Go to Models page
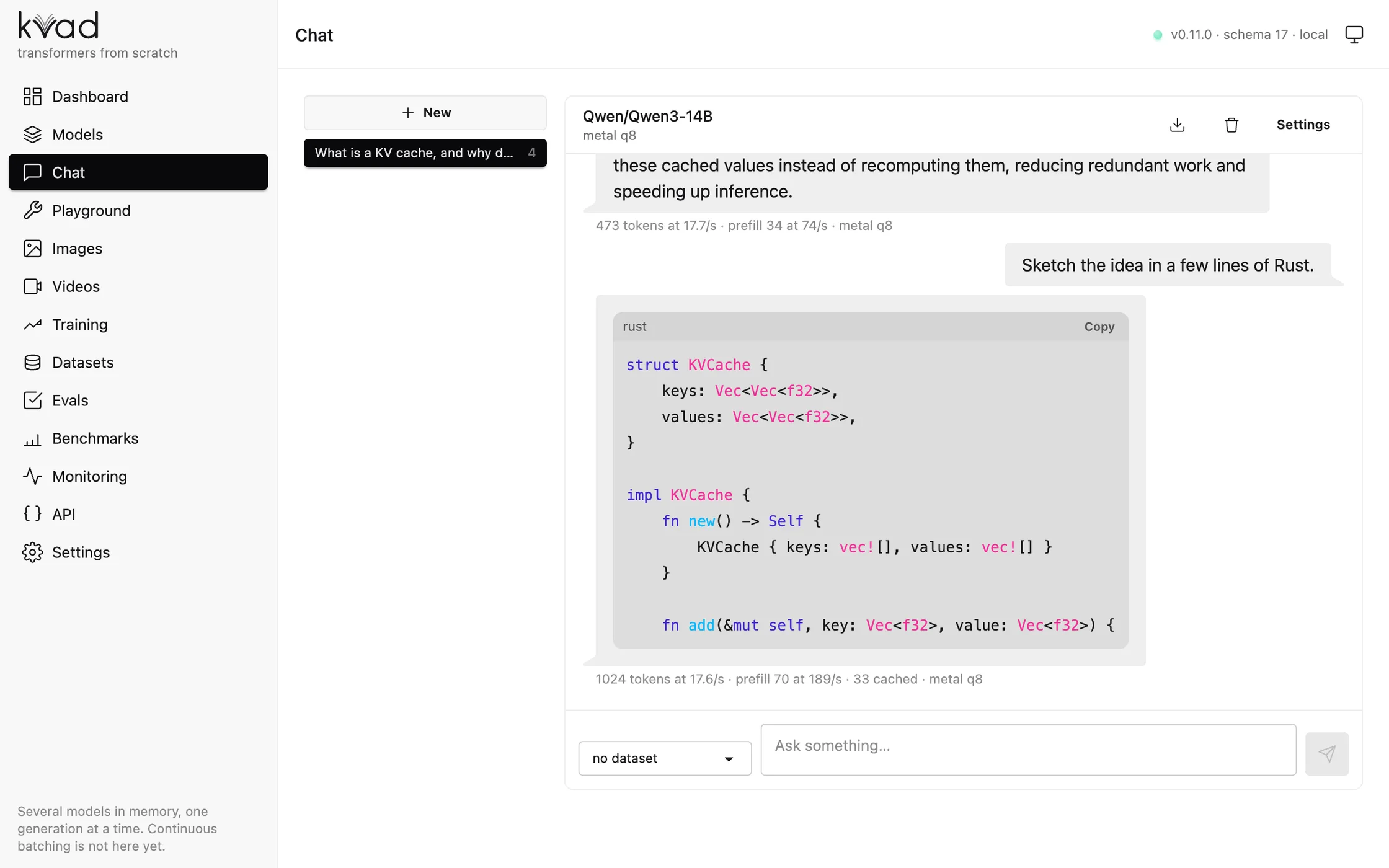This screenshot has height=868, width=1389. coord(138,135)
